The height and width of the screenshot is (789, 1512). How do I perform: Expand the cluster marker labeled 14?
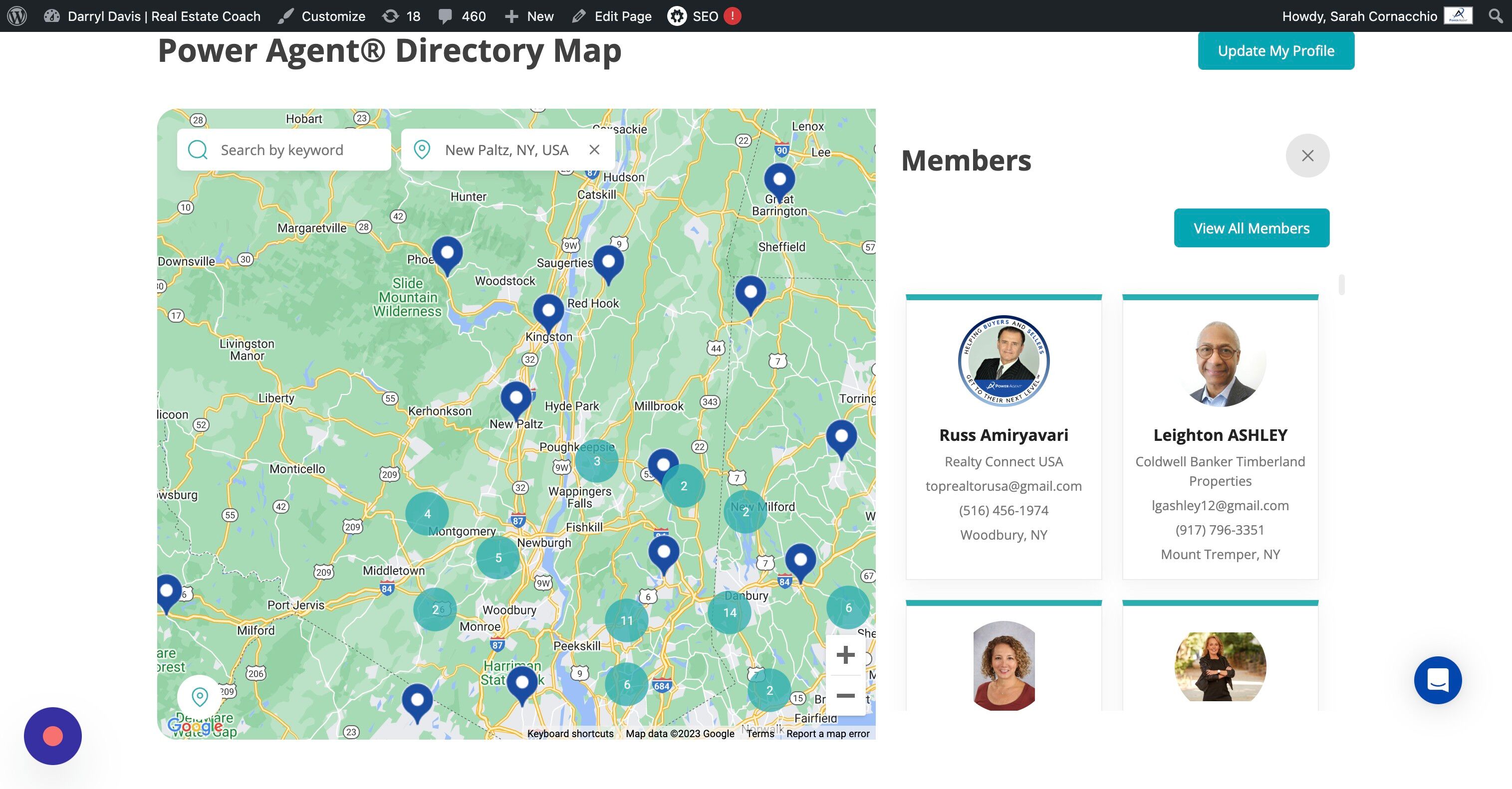(730, 612)
